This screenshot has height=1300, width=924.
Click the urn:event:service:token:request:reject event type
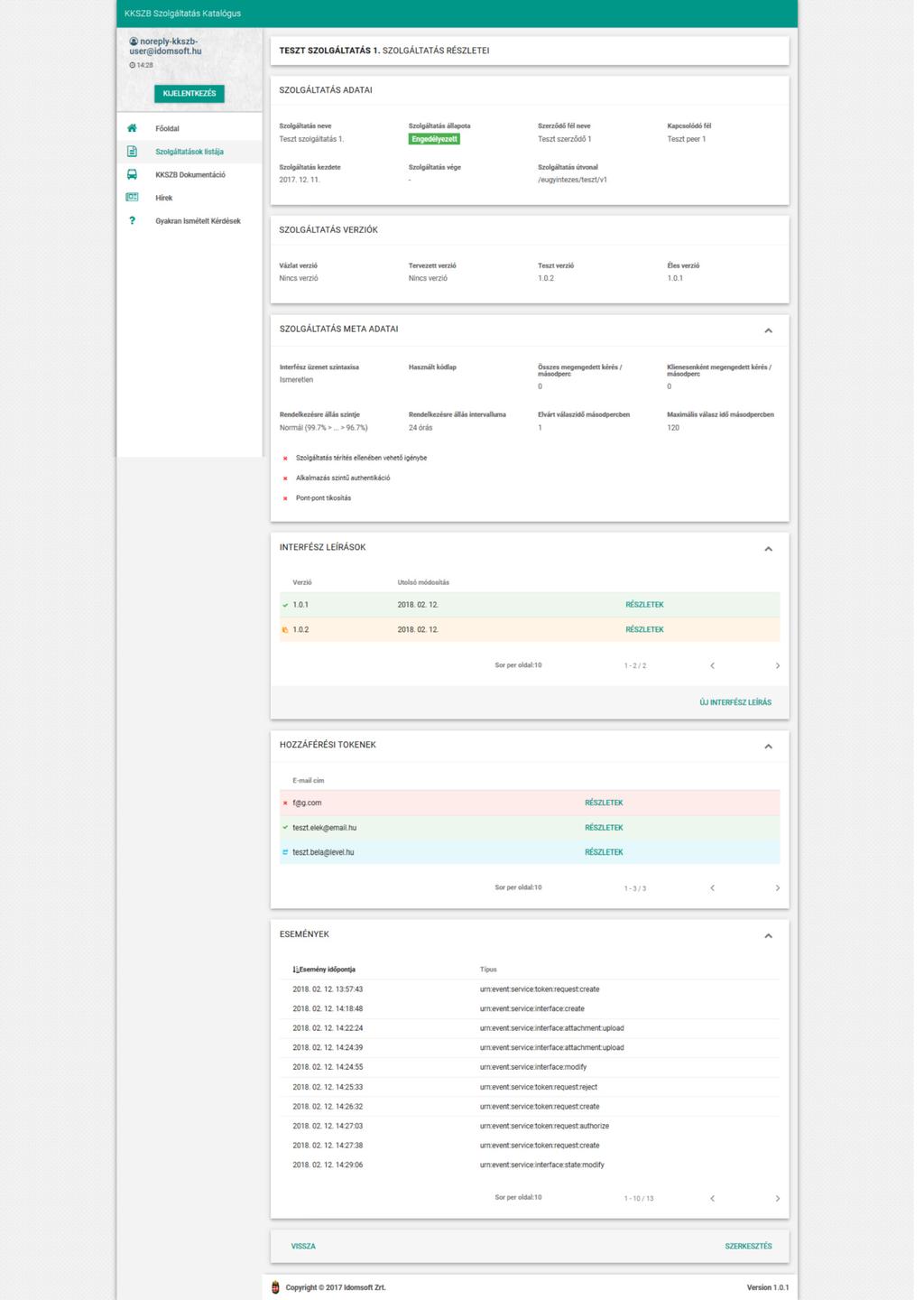(x=539, y=1087)
